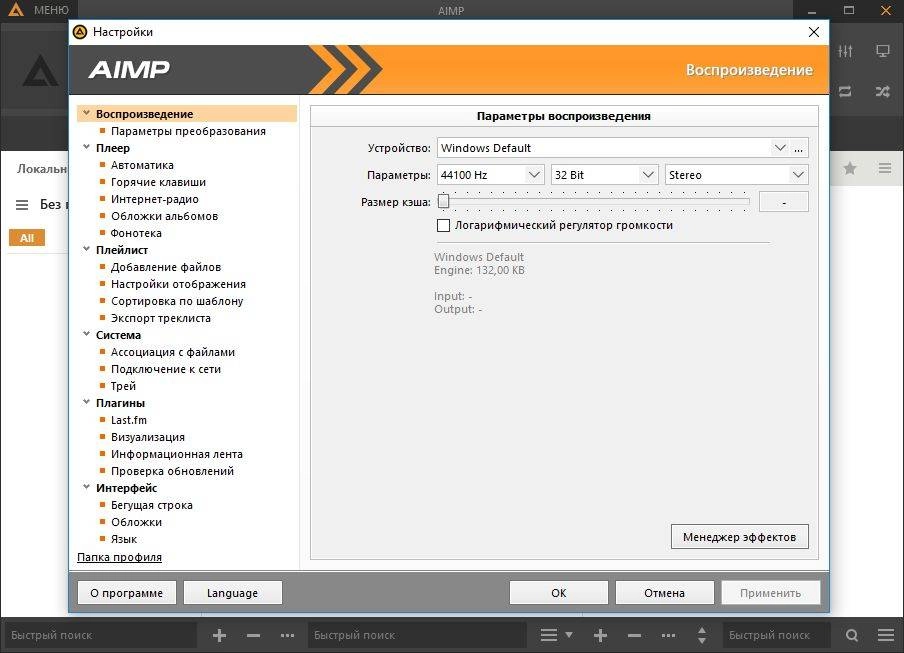Open Менеджер эффектов
The width and height of the screenshot is (904, 653).
coord(740,537)
